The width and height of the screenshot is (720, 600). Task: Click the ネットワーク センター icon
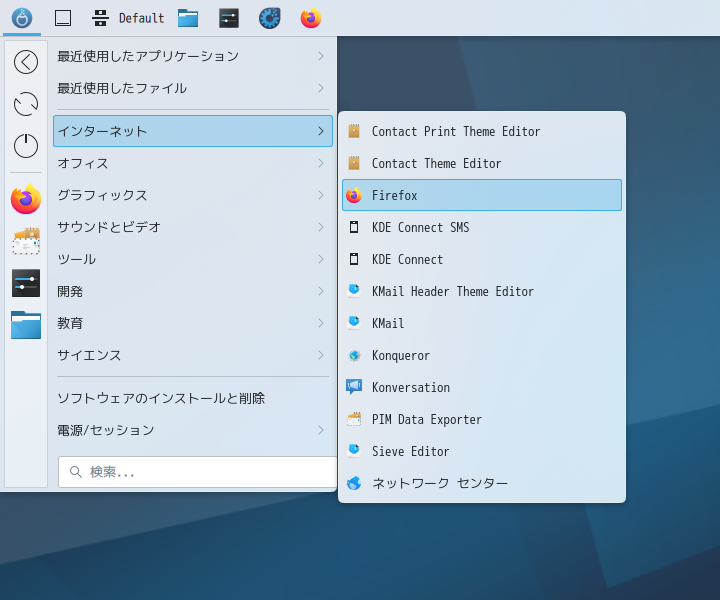pyautogui.click(x=354, y=483)
